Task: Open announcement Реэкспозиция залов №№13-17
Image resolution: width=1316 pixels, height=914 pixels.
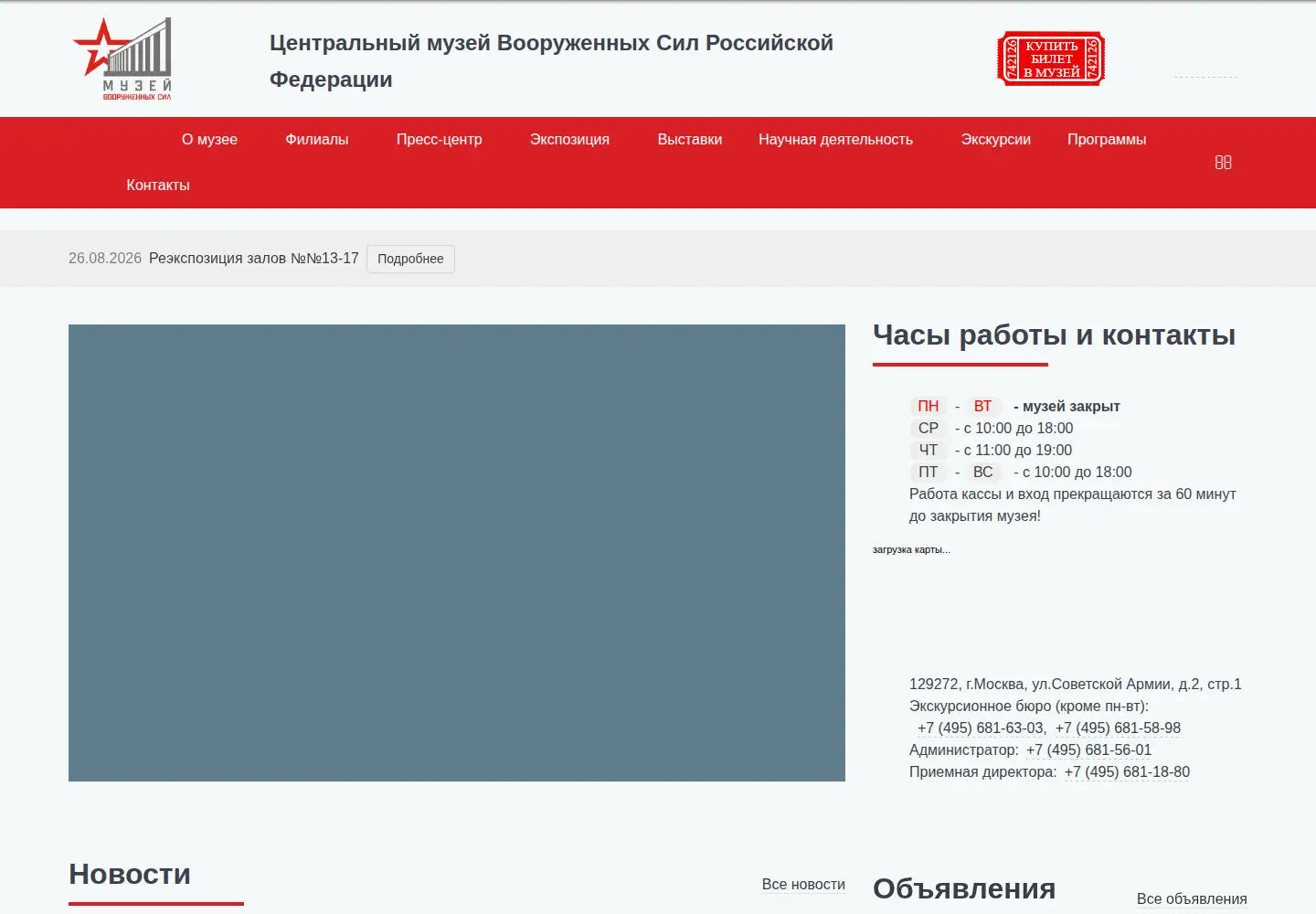Action: 254,259
